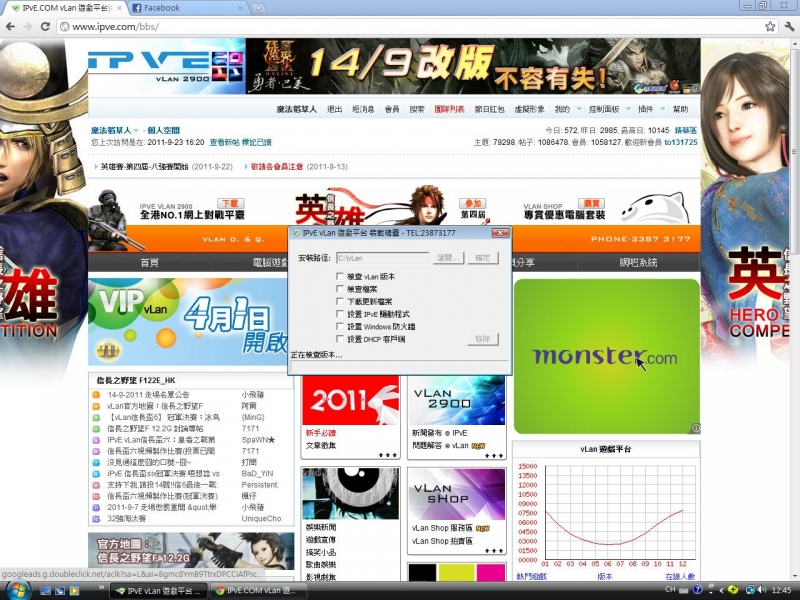This screenshot has width=800, height=600.
Task: Open 會員 members menu item
Action: point(392,109)
